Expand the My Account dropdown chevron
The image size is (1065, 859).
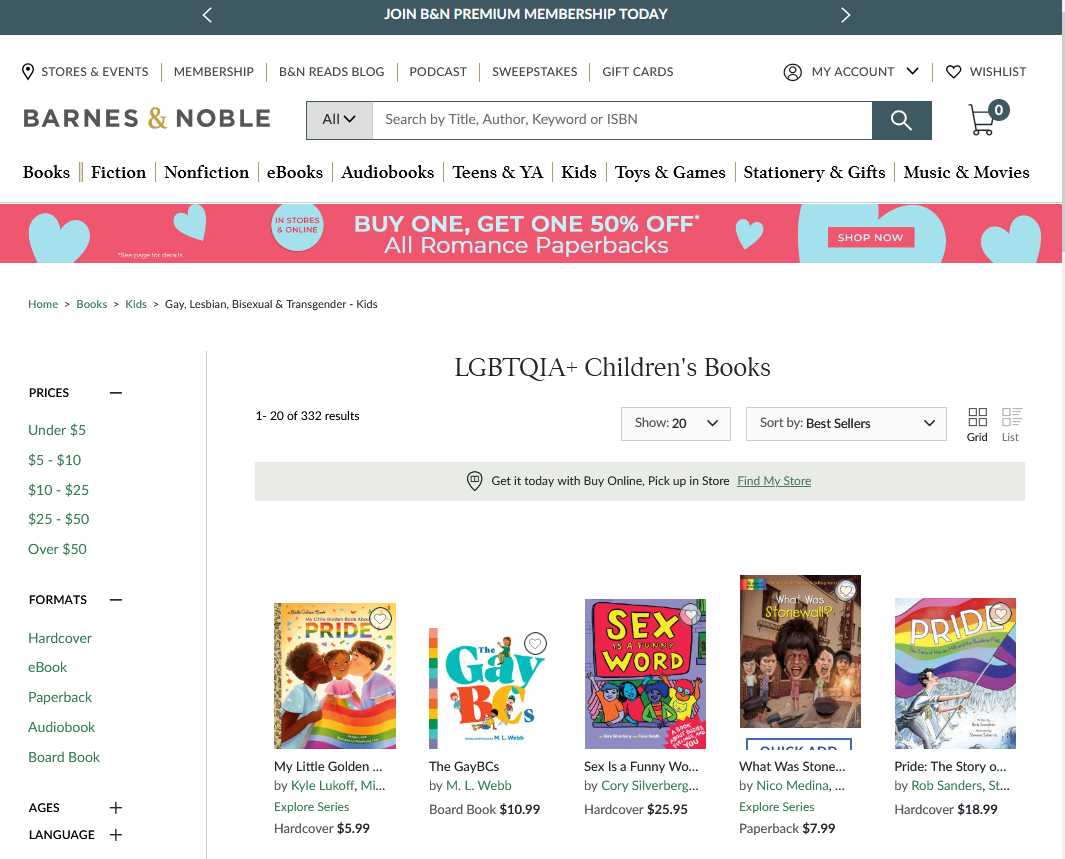913,71
